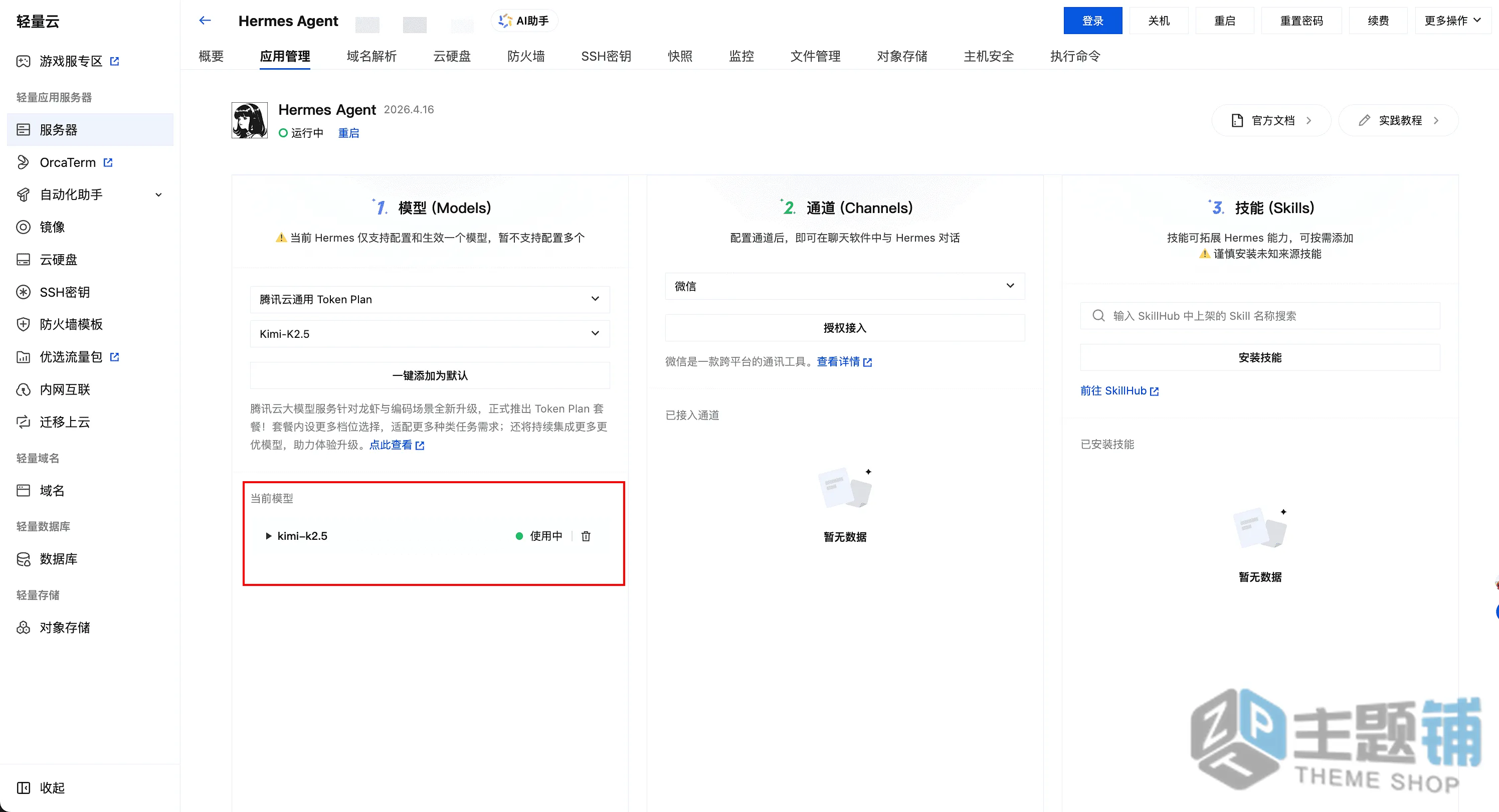Click external link icon beside 游戏服专区
Screen dimensions: 1499x812
115,61
